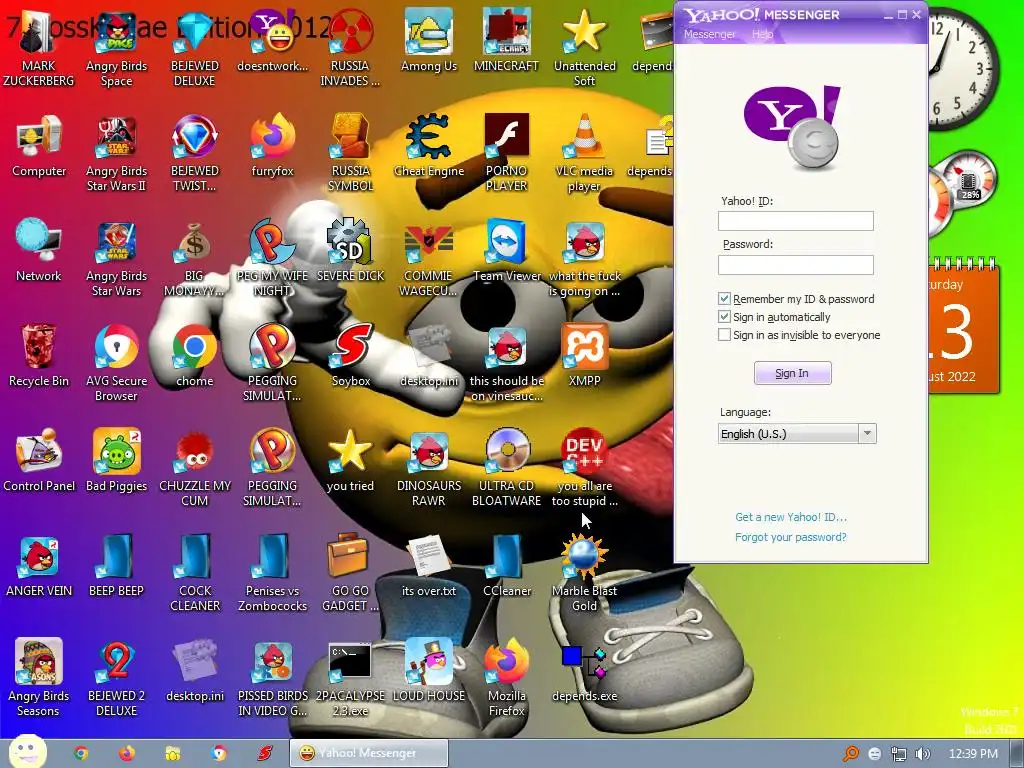Open the orange calendar gadget
Screen dimensions: 1024x768
click(963, 327)
